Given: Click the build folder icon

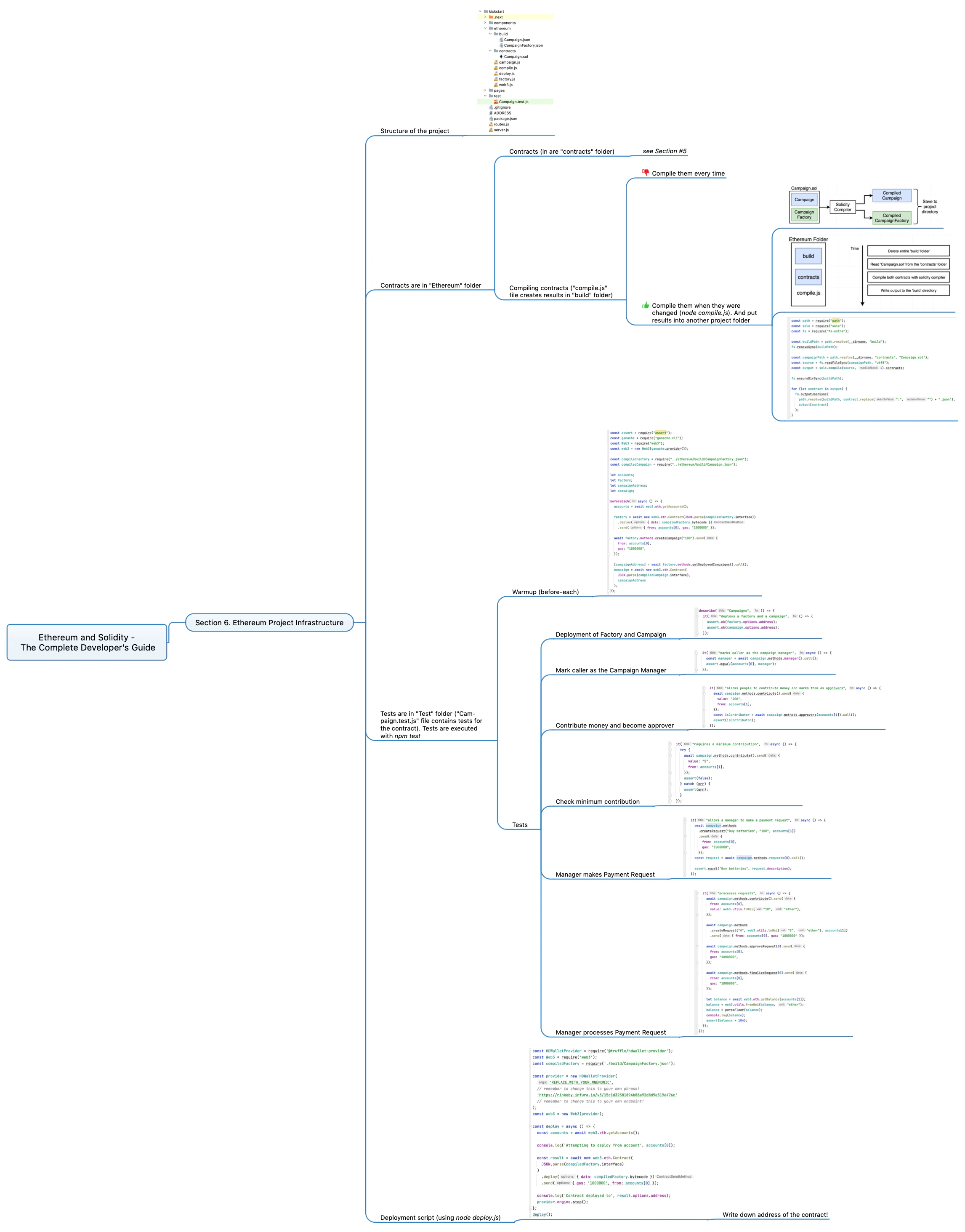Looking at the screenshot, I should click(496, 34).
